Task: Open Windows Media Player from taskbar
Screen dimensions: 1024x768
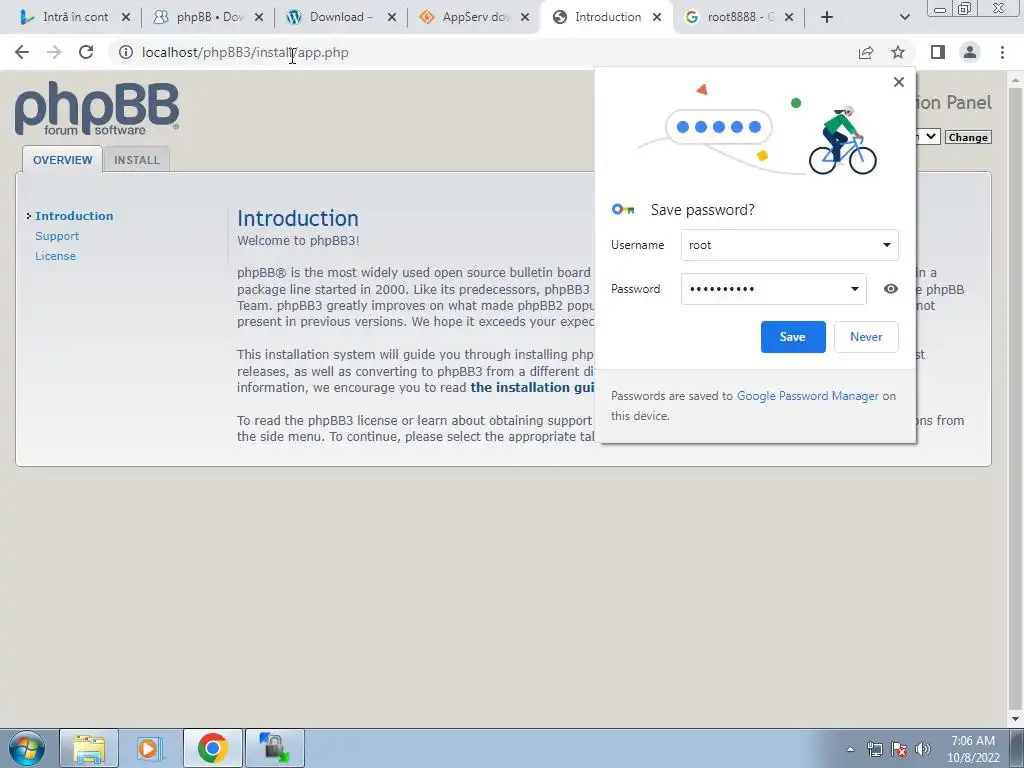Action: 150,748
